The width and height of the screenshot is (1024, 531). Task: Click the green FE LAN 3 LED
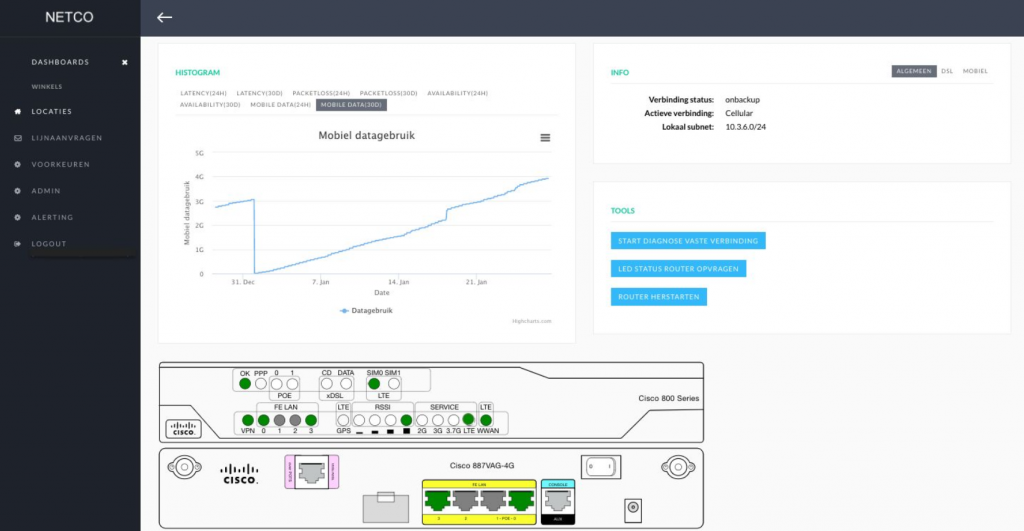[311, 420]
